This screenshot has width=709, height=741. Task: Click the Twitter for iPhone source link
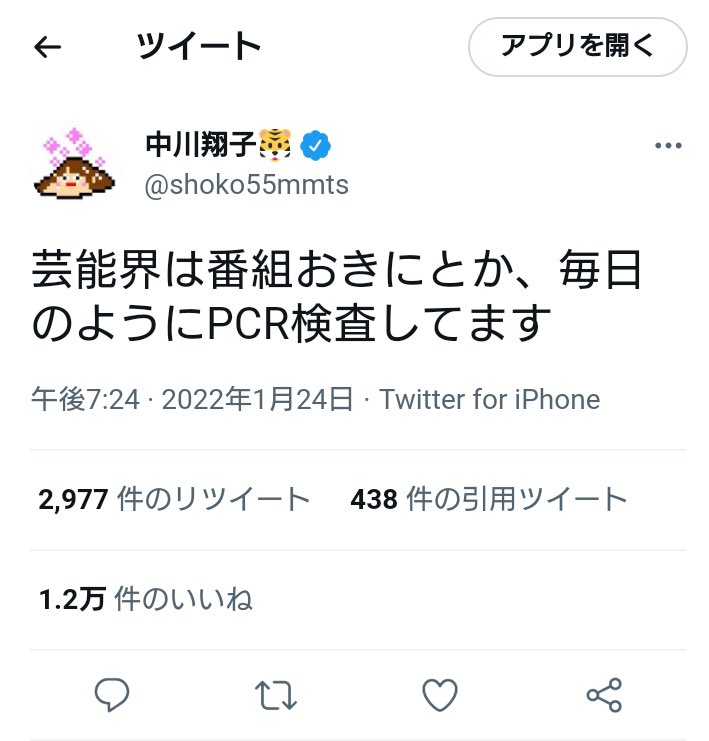tap(489, 399)
